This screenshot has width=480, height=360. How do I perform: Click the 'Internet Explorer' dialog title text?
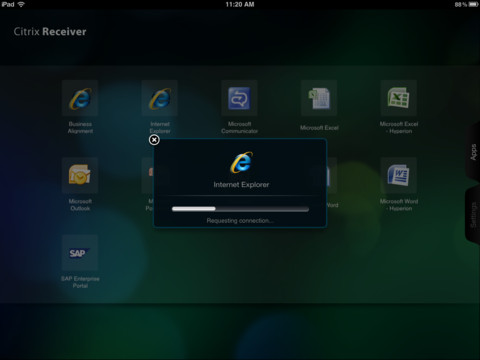241,185
